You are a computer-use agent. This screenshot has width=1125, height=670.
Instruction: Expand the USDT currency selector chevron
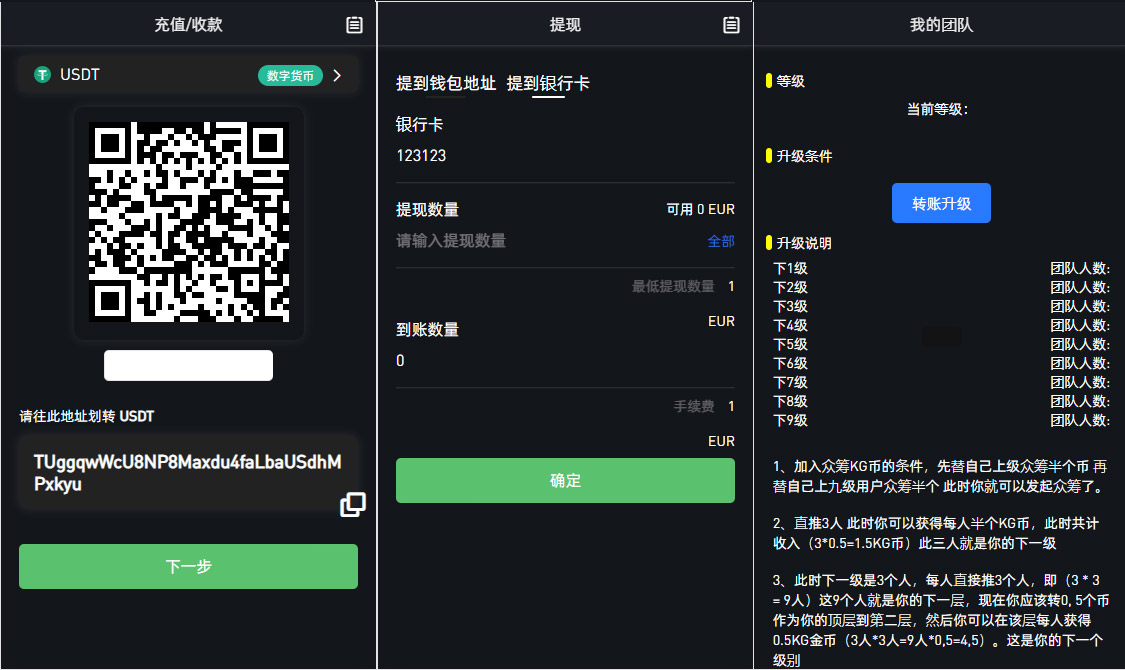click(337, 75)
